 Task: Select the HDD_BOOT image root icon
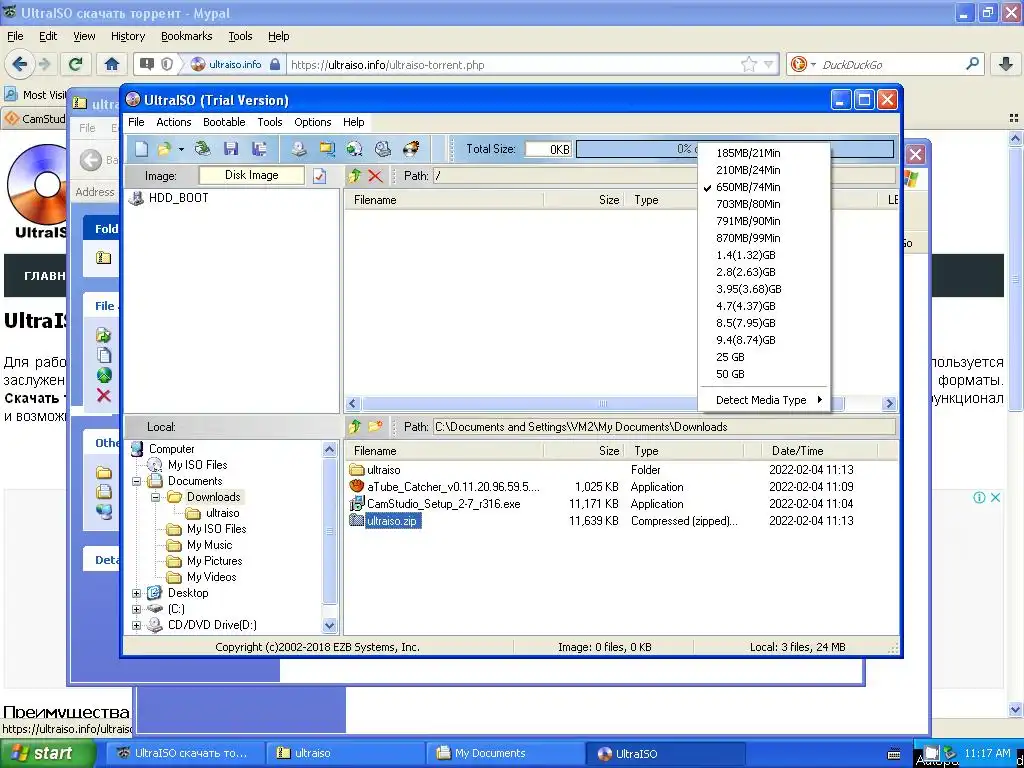136,199
